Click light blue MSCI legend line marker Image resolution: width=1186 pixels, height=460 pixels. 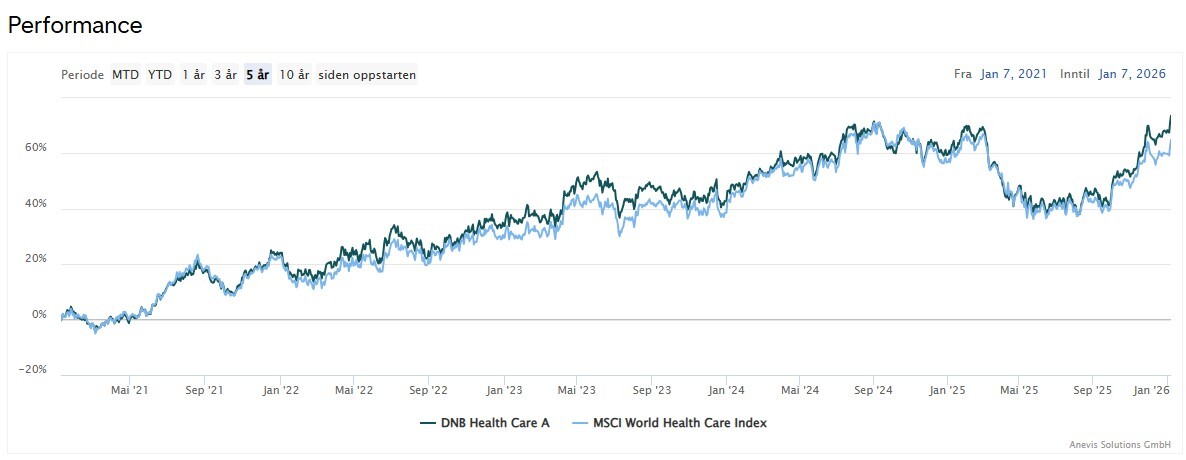coord(580,423)
